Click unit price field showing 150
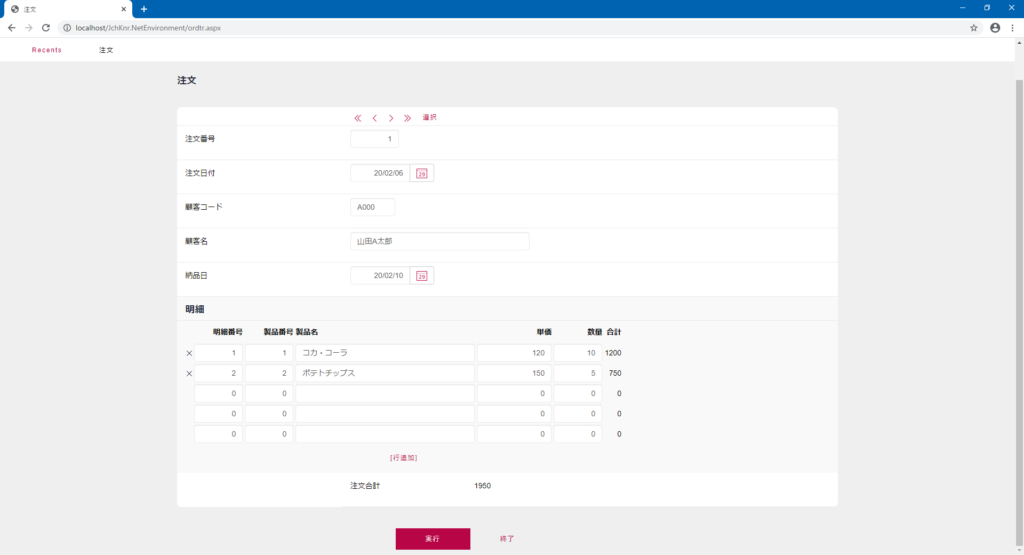The image size is (1024, 555). [514, 373]
